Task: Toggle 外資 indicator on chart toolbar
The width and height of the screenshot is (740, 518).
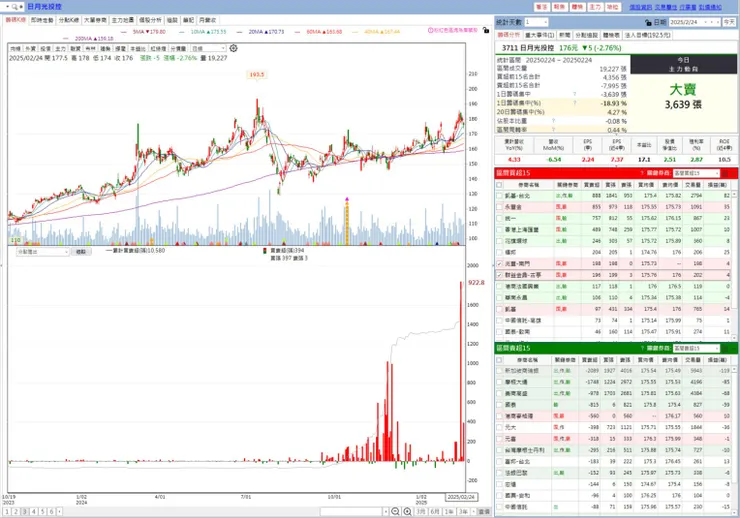Action: point(31,49)
